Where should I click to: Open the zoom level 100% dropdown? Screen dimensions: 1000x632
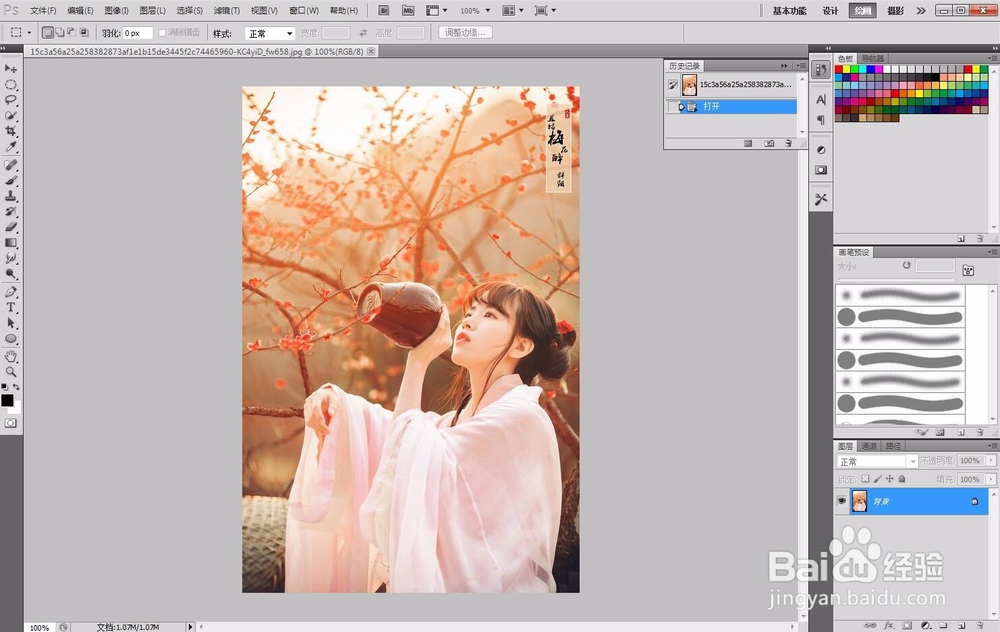488,11
